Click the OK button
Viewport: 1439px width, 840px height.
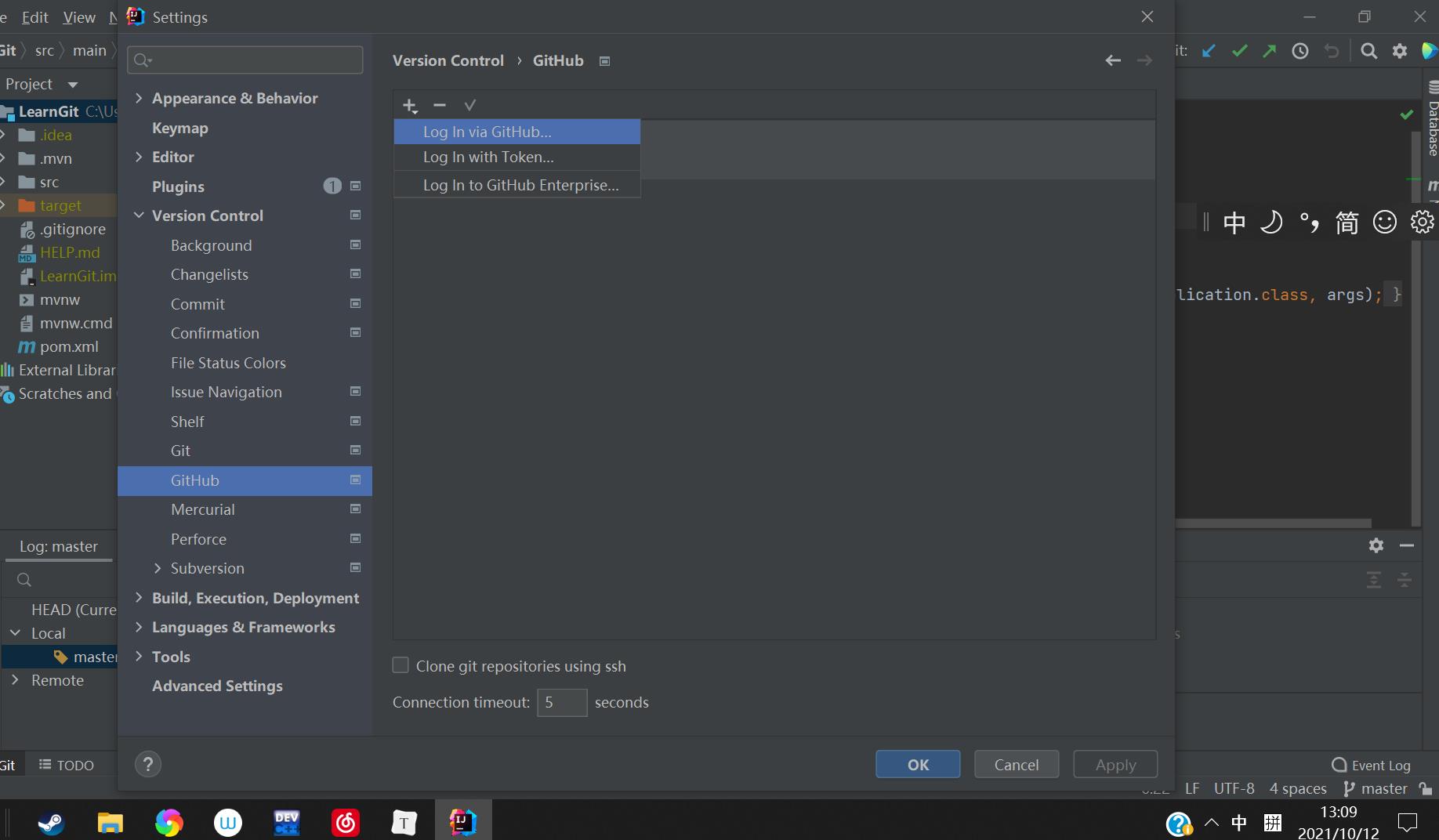pos(918,764)
